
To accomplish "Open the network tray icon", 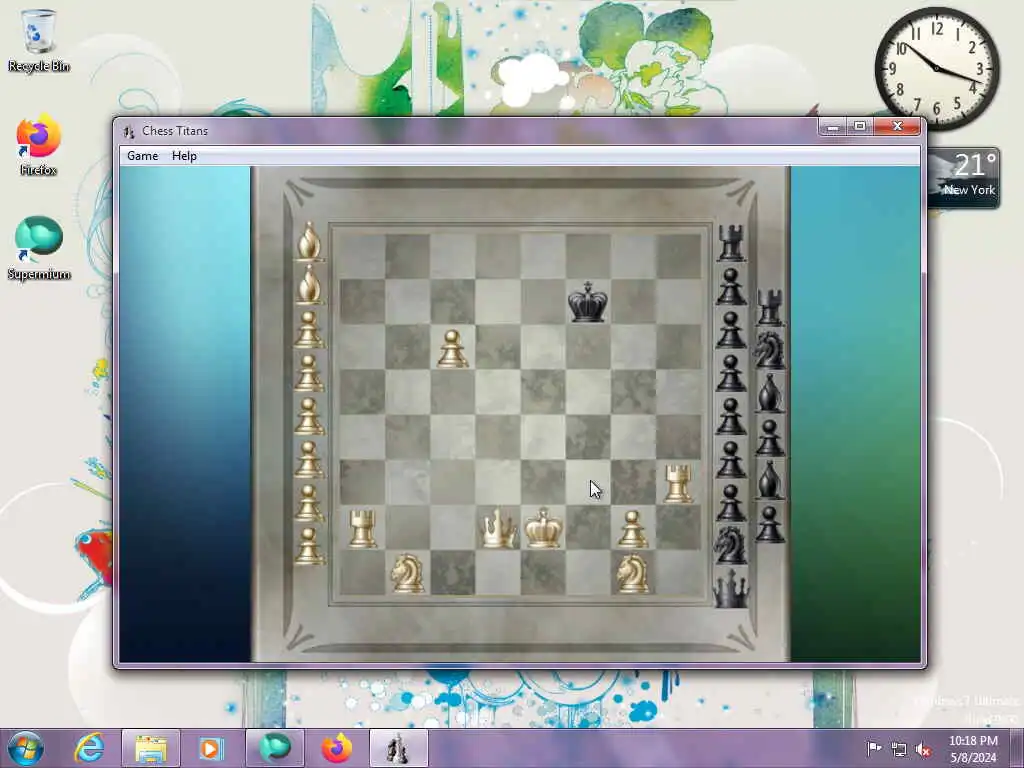I will [x=899, y=749].
